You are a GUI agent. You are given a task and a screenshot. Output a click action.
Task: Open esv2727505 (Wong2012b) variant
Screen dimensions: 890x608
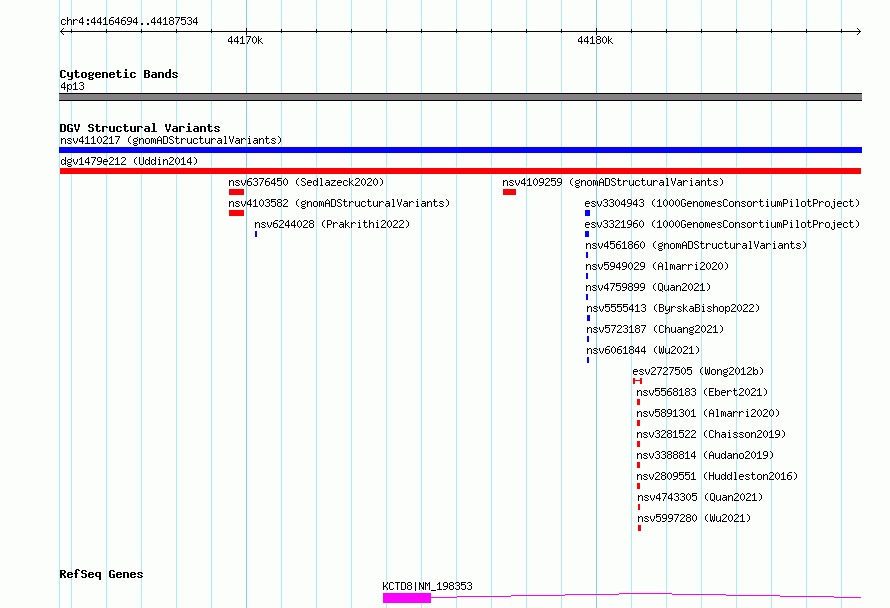pyautogui.click(x=698, y=371)
